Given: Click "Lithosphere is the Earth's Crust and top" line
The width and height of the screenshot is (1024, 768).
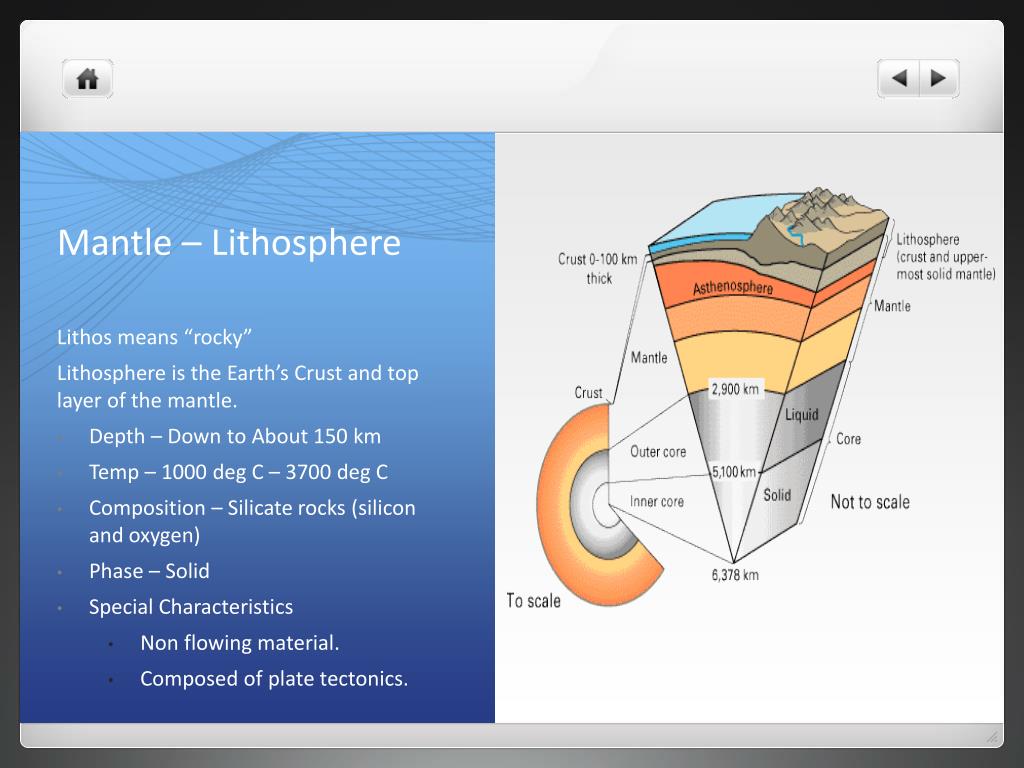Looking at the screenshot, I should tap(238, 373).
